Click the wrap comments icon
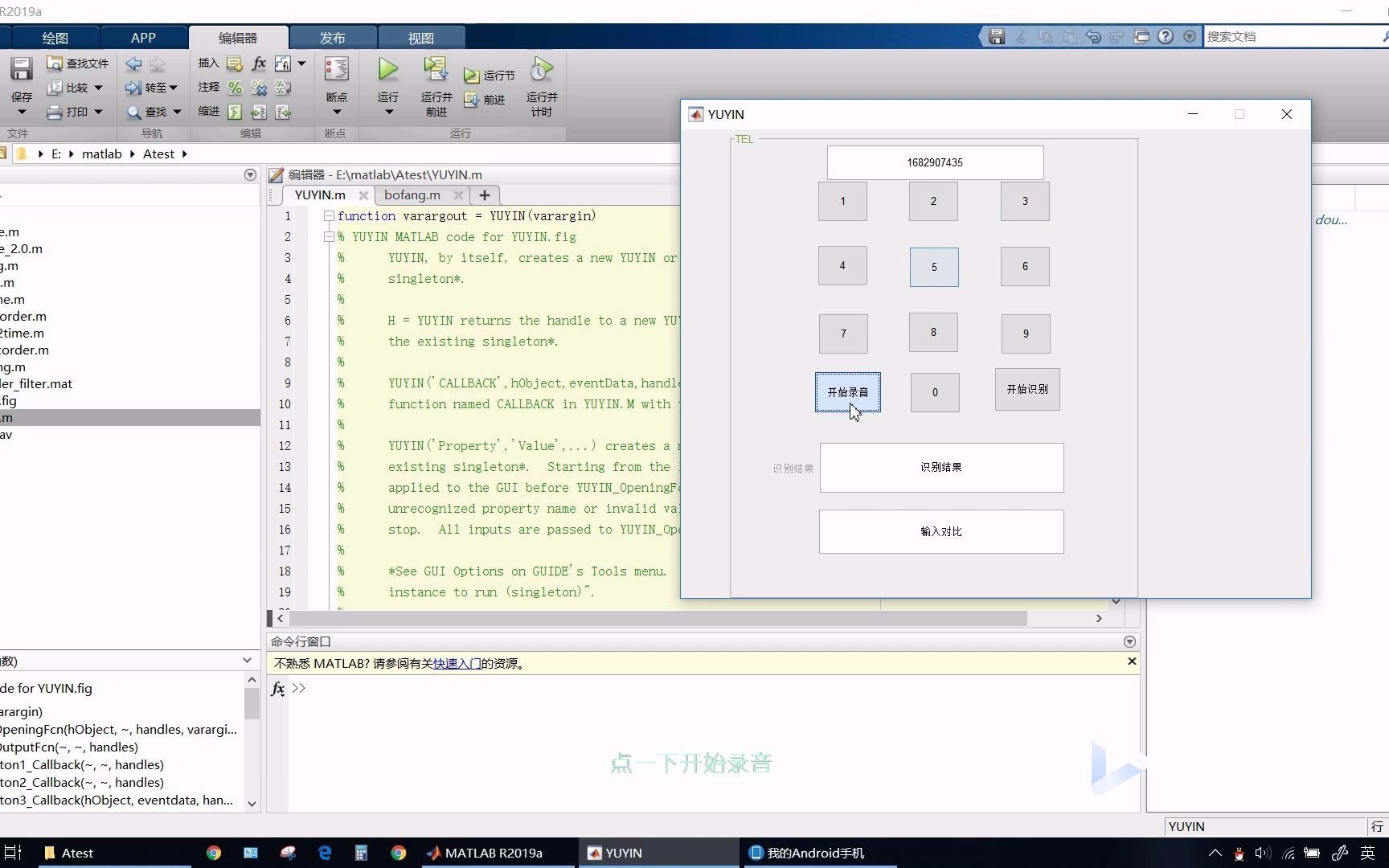 pos(283,88)
